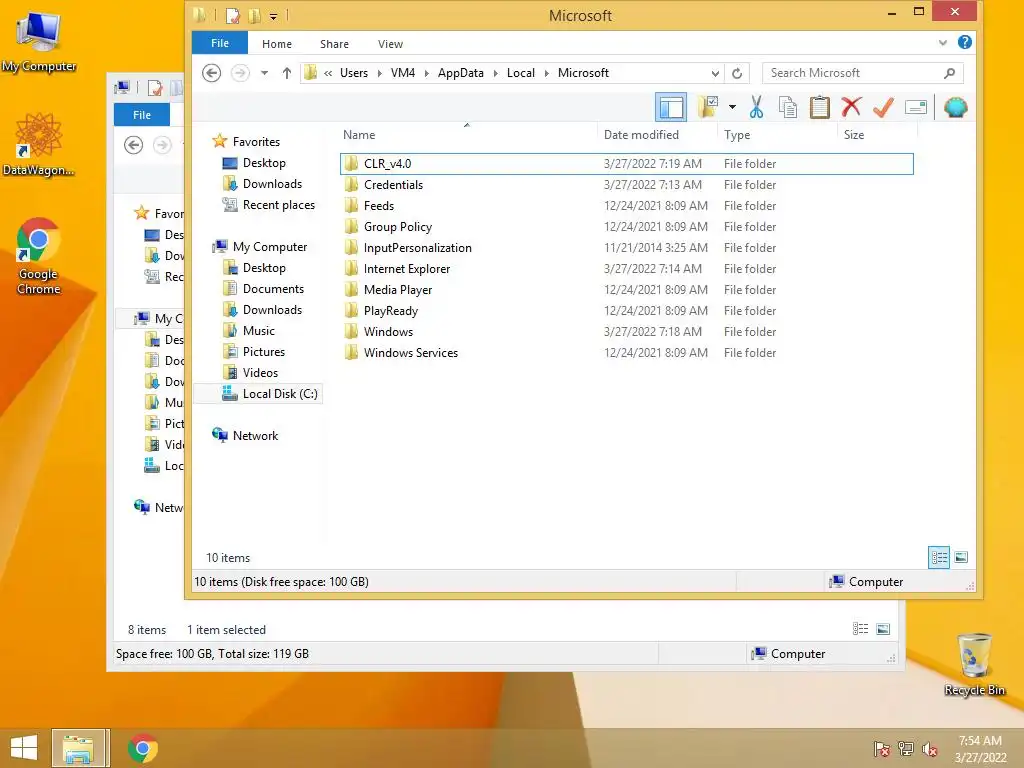Click the muted volume tray icon
Image resolution: width=1024 pixels, height=768 pixels.
click(930, 749)
